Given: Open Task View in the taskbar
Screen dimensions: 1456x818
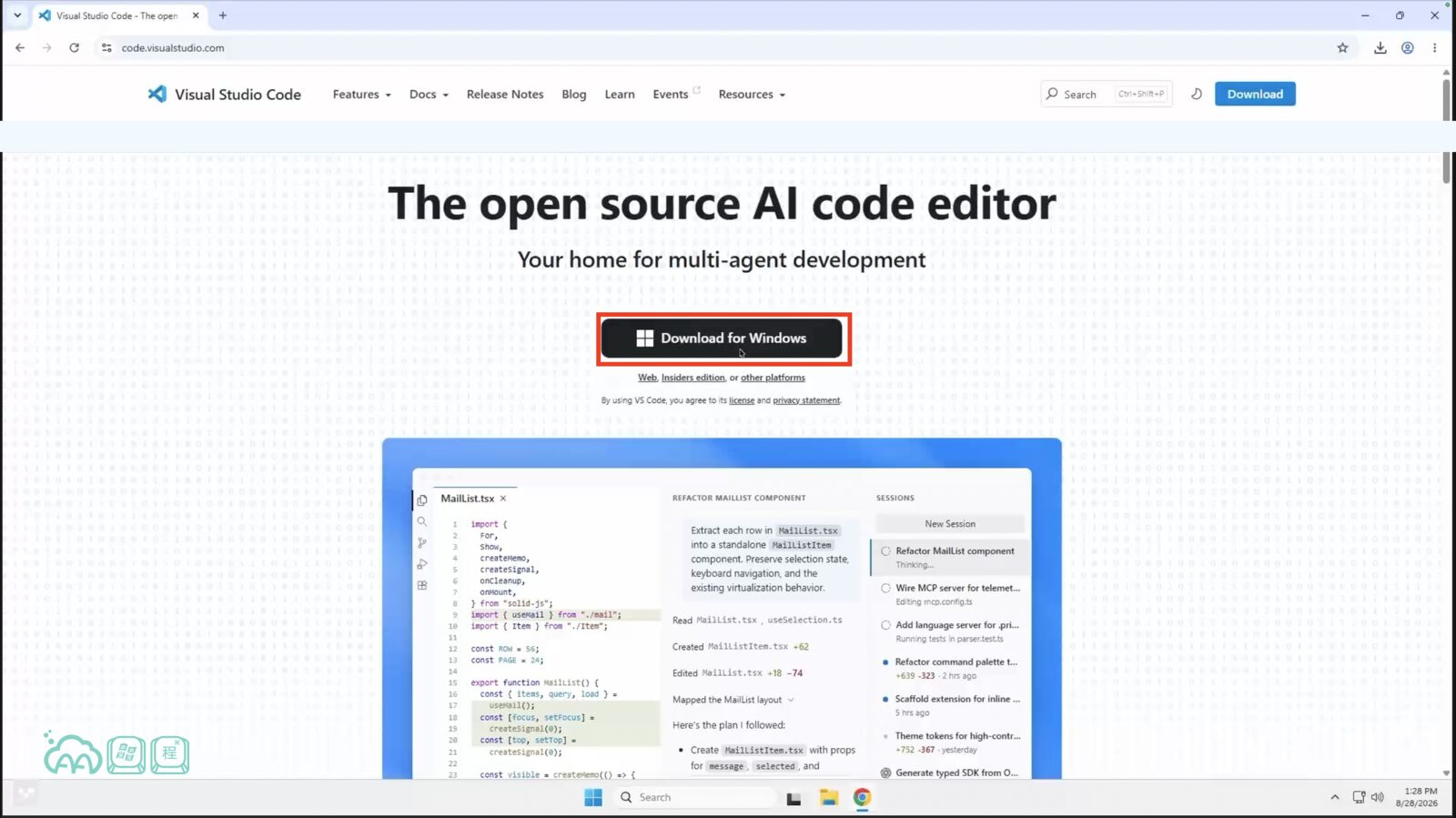Looking at the screenshot, I should pyautogui.click(x=794, y=798).
